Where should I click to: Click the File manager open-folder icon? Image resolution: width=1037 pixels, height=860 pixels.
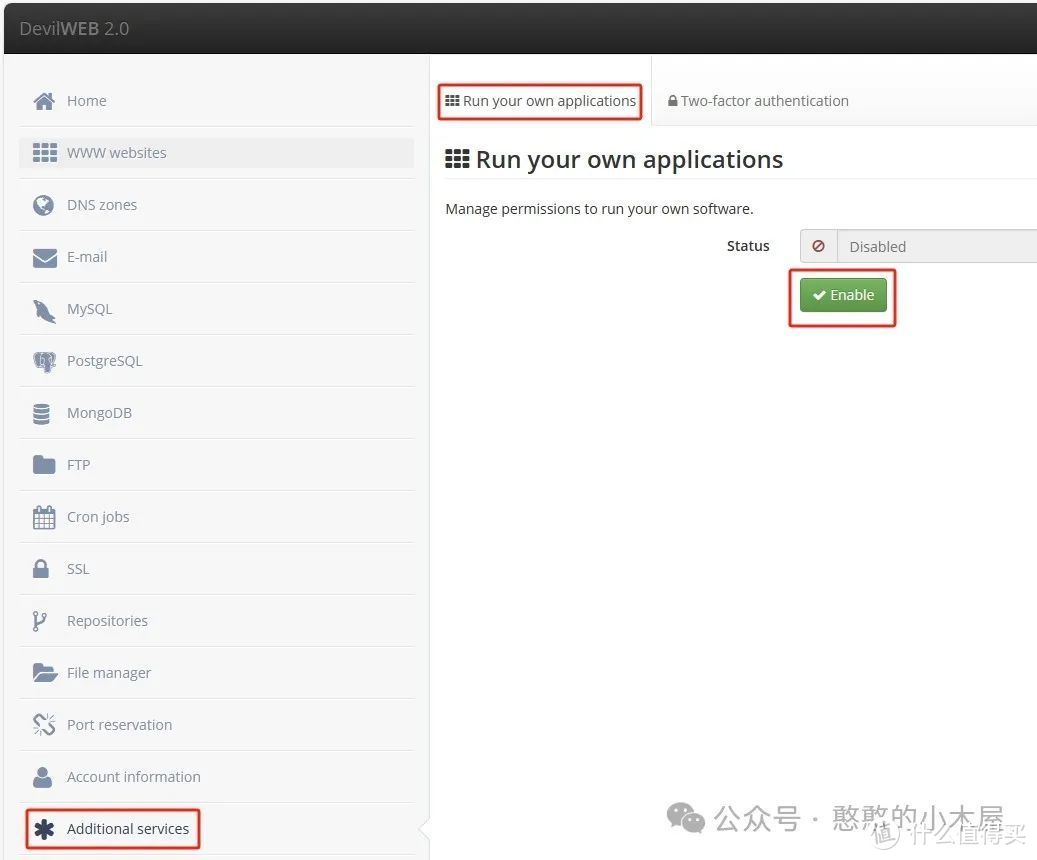coord(45,673)
